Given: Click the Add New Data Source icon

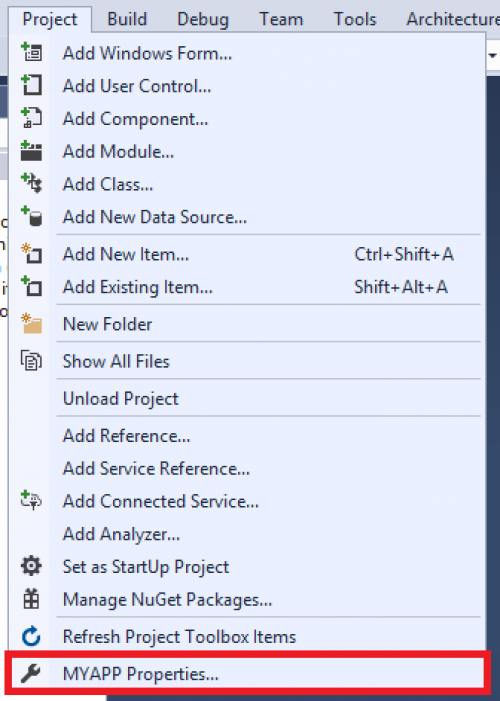Looking at the screenshot, I should coord(31,216).
